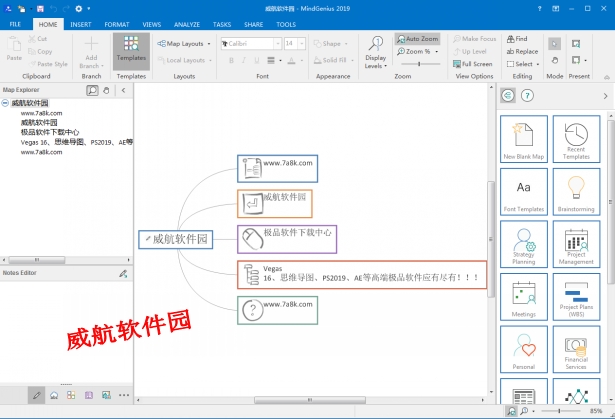The image size is (615, 419).
Task: Activate hand pan mode in ribbon
Action: click(554, 60)
